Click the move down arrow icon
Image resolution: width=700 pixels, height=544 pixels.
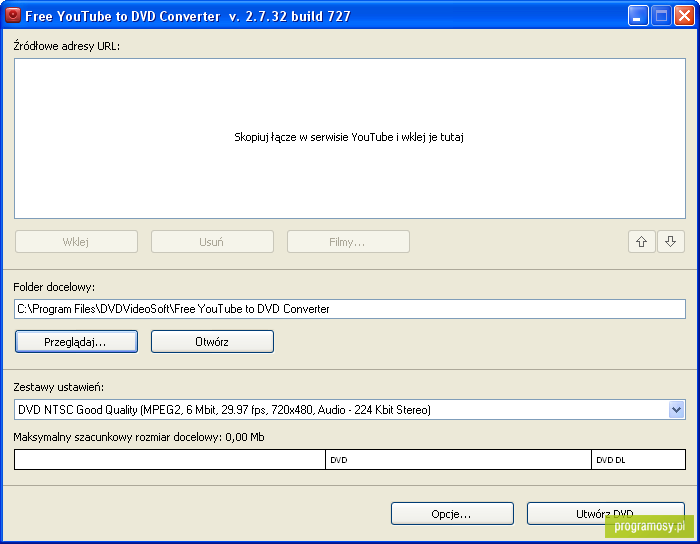coord(670,241)
